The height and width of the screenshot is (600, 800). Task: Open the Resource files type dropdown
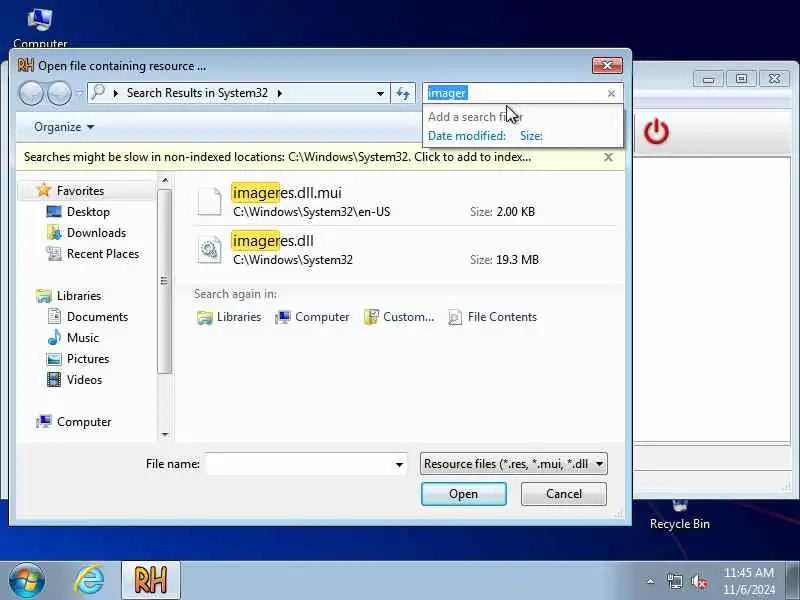tap(514, 464)
